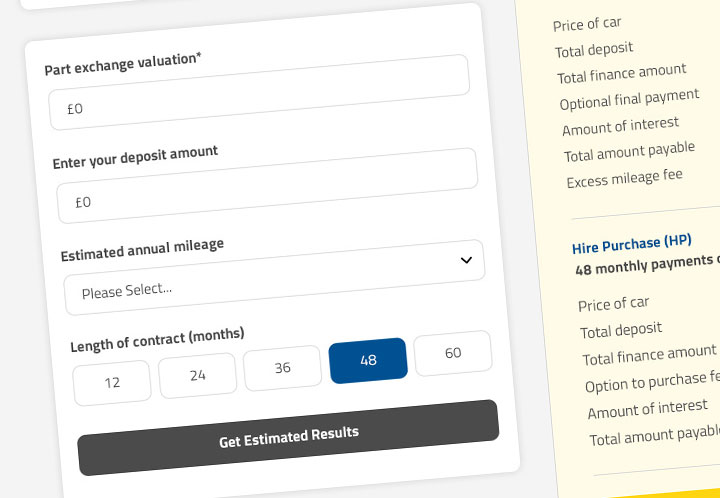
Task: Click the Estimated annual mileage label
Action: point(142,250)
